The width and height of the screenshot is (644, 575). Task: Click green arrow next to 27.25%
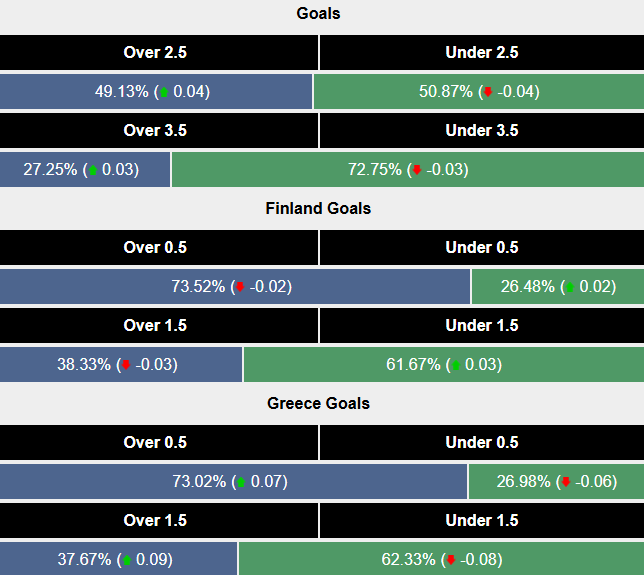coord(93,170)
